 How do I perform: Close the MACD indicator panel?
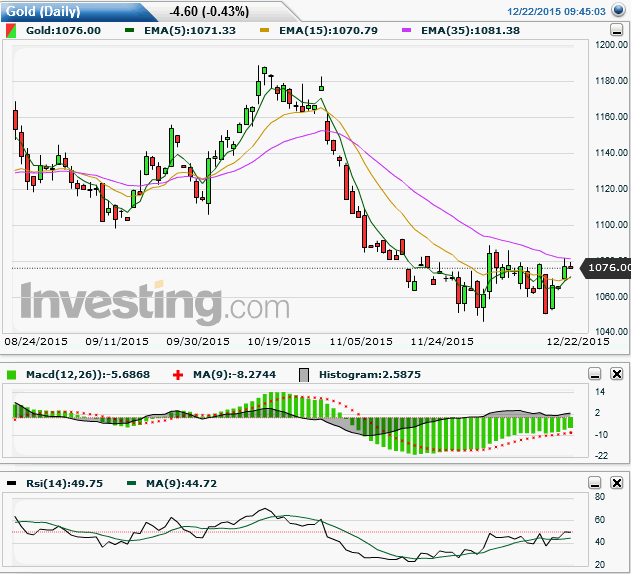pyautogui.click(x=617, y=374)
